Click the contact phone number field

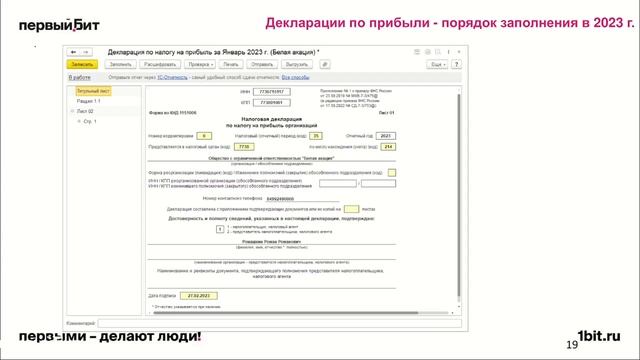302,199
